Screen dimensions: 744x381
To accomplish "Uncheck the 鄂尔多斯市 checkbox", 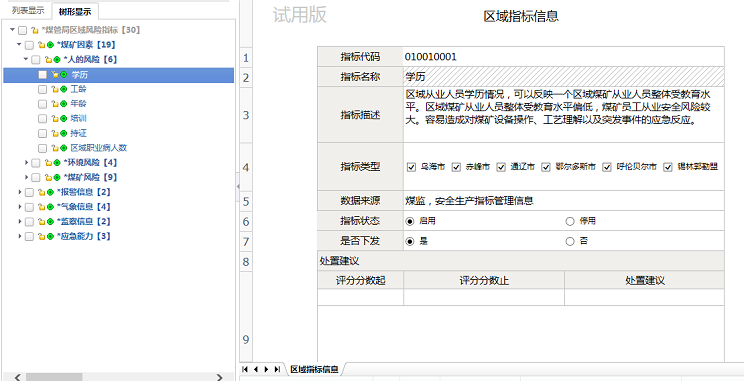I will pyautogui.click(x=546, y=167).
